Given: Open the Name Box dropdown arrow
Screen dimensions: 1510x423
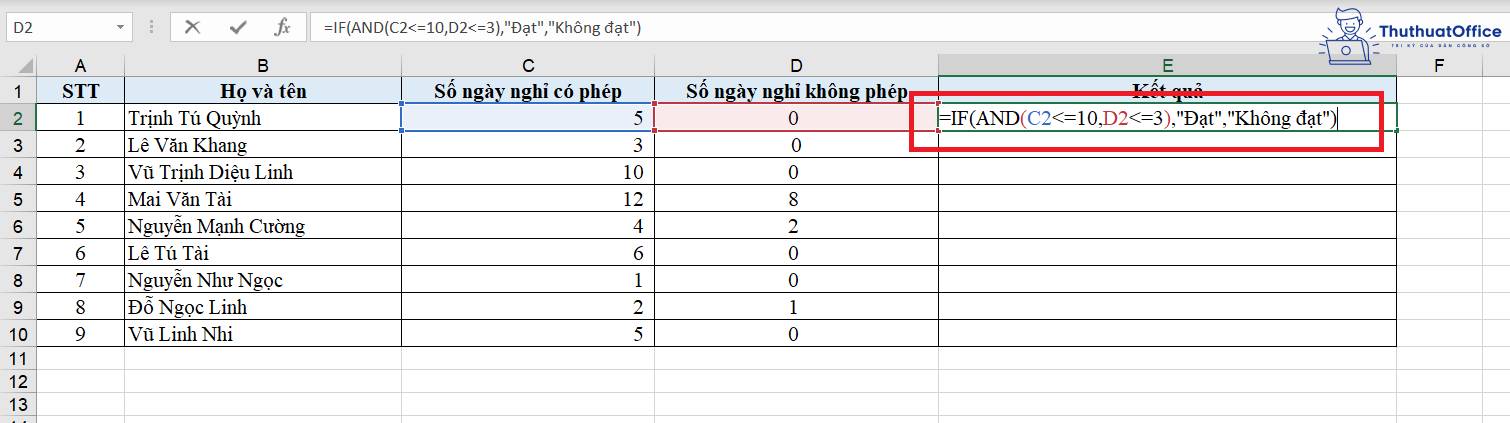Looking at the screenshot, I should point(121,27).
